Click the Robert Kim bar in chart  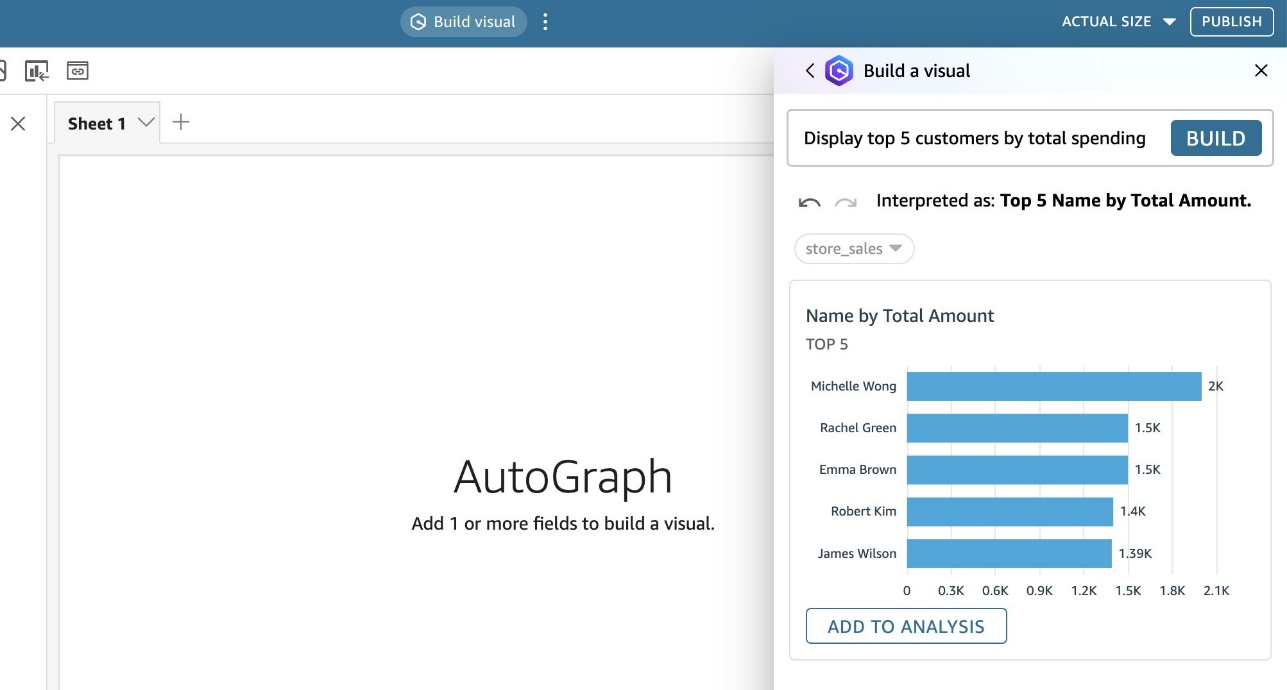[1010, 512]
